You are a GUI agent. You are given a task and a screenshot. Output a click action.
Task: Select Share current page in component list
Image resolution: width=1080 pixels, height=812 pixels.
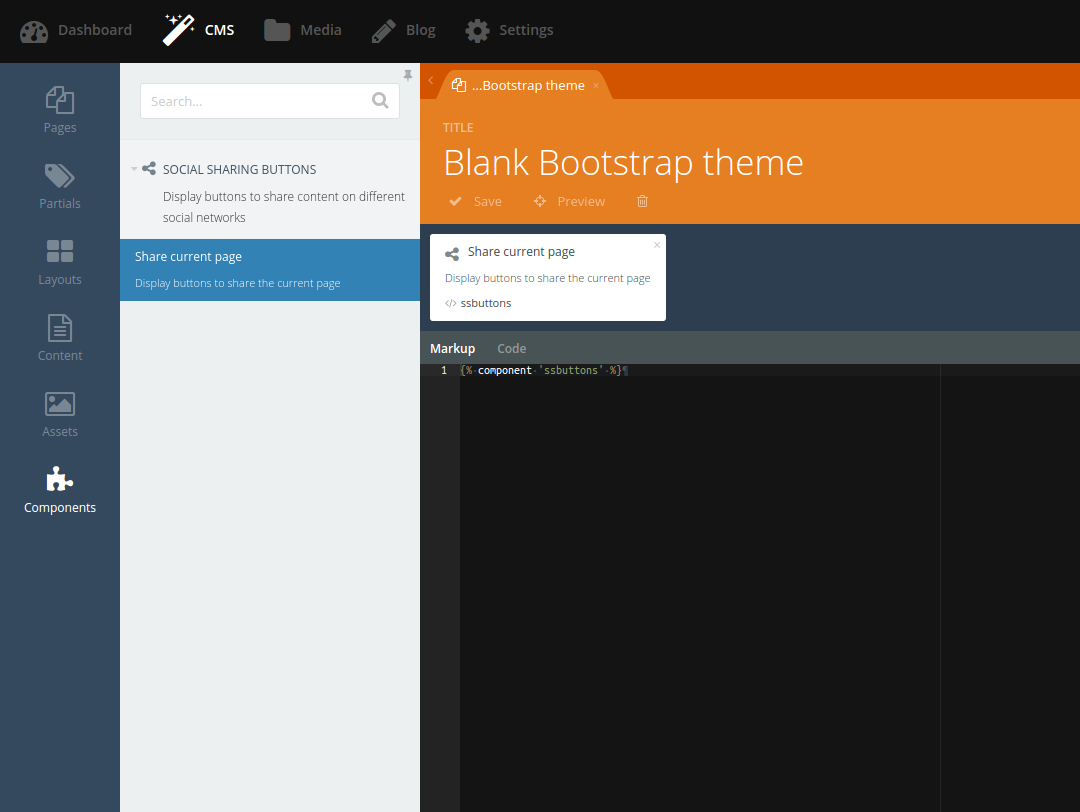point(270,269)
